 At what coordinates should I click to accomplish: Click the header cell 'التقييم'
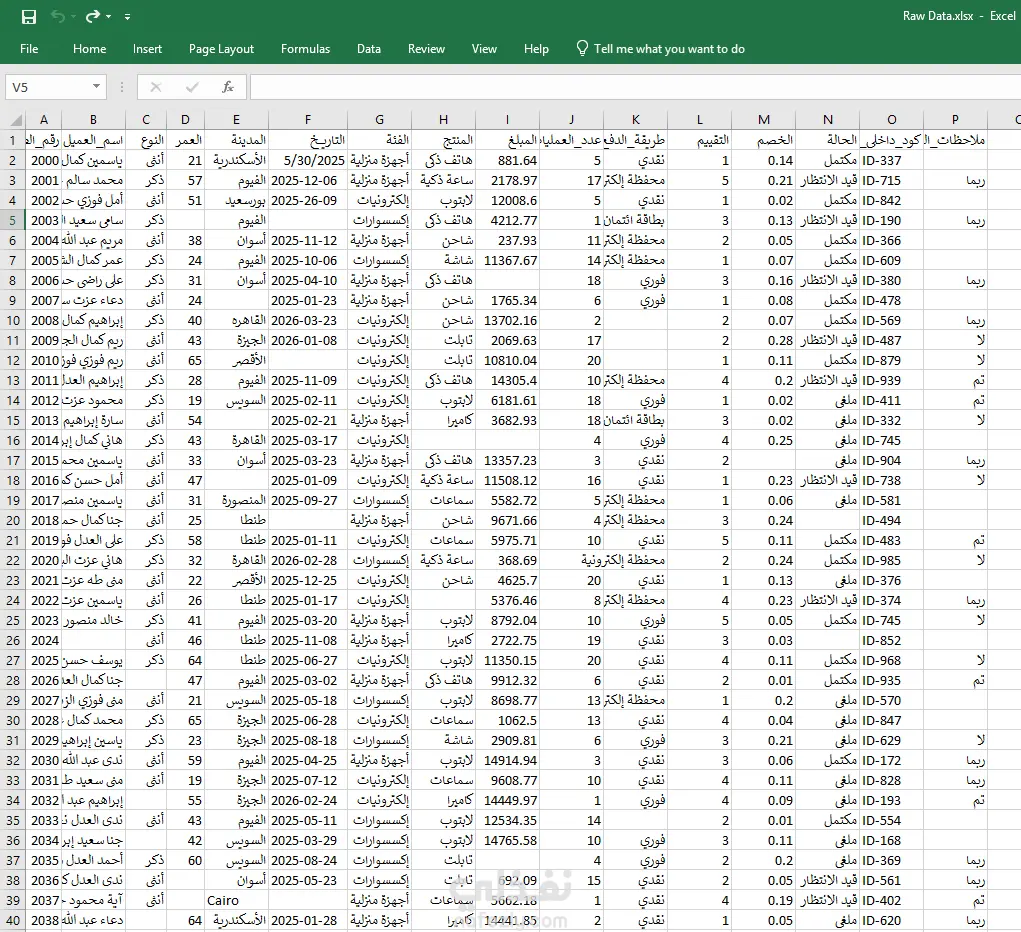pyautogui.click(x=699, y=140)
